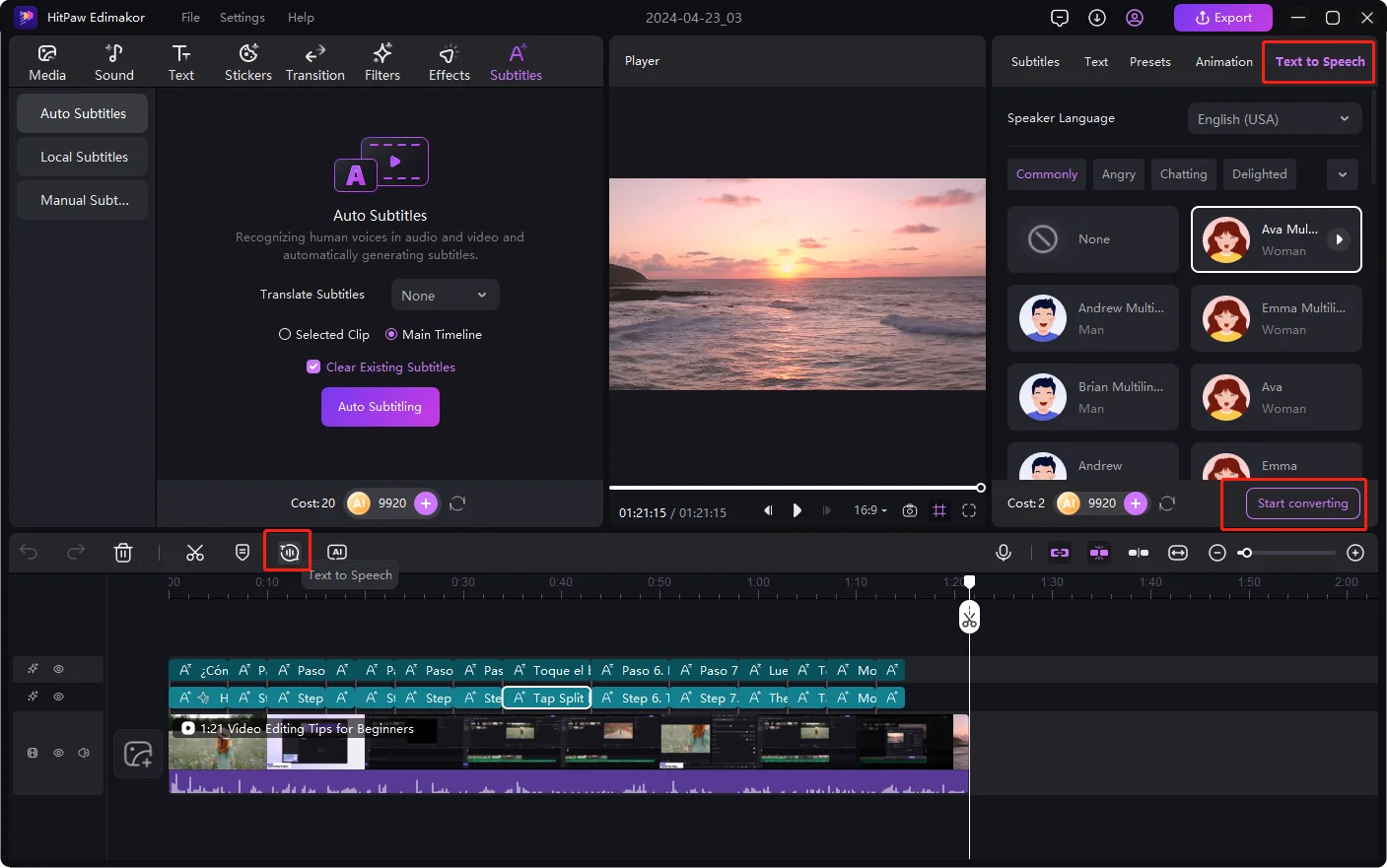Viewport: 1387px width, 868px height.
Task: Click the timeline zoom slider handle
Action: (x=1246, y=553)
